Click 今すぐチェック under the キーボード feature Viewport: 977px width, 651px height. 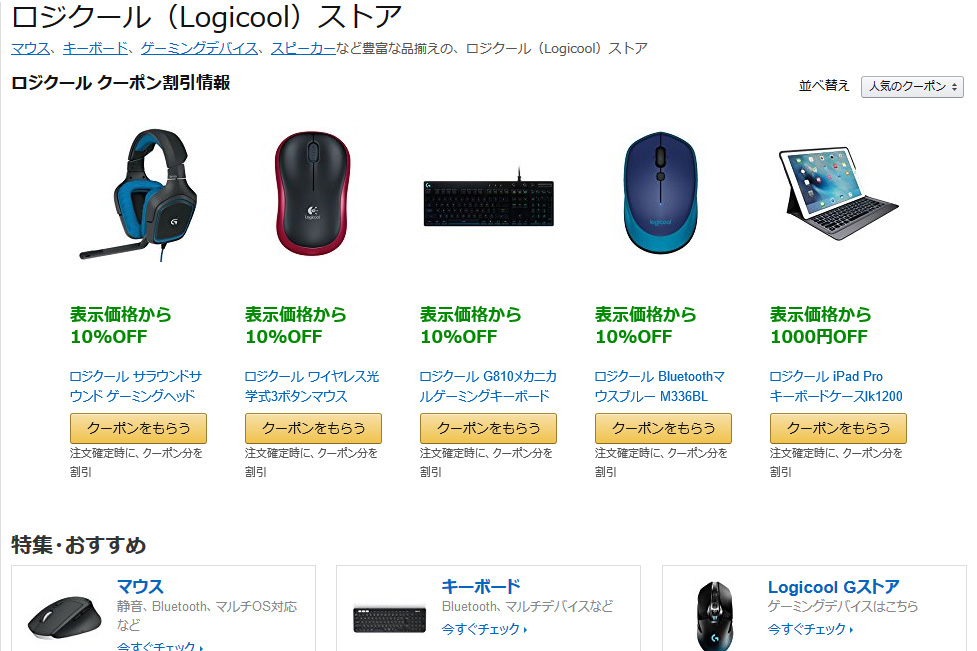pyautogui.click(x=484, y=629)
